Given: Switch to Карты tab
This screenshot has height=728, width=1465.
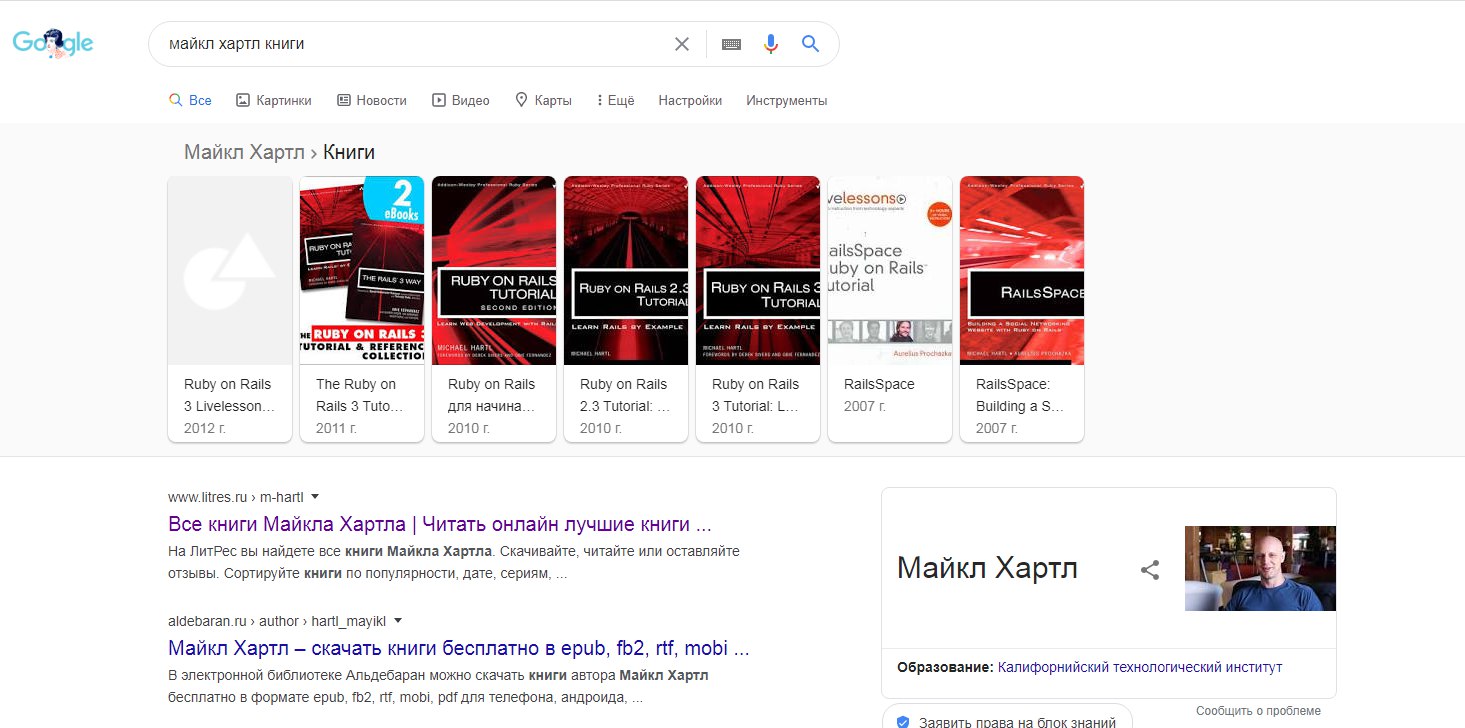Looking at the screenshot, I should 543,100.
